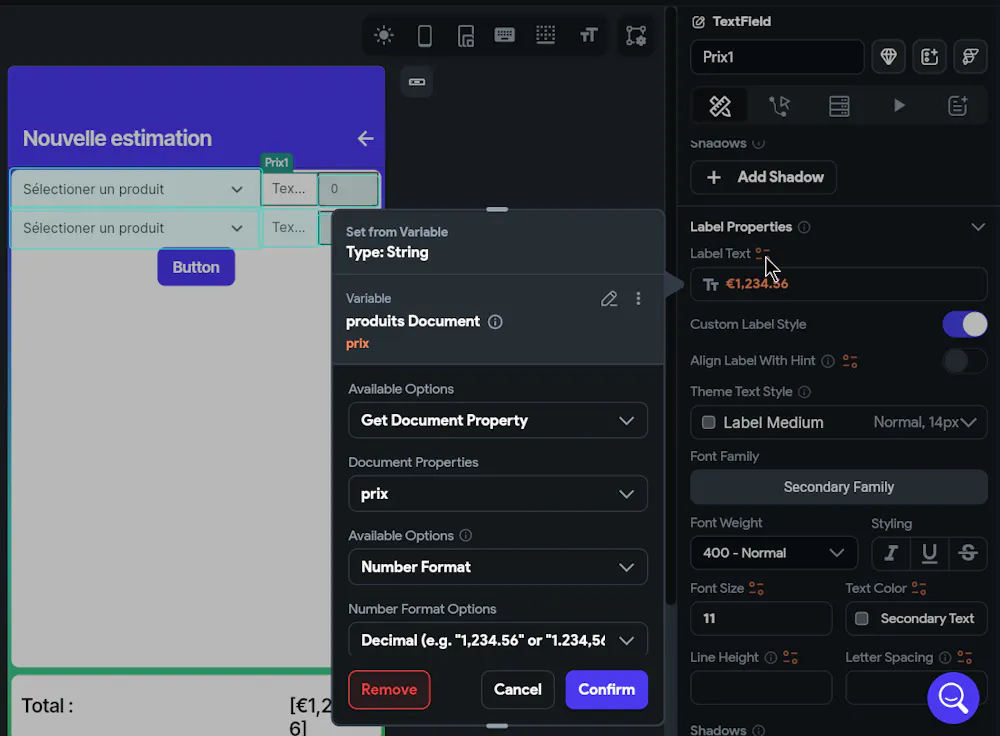Toggle the keyboard preview icon
Screen dimensions: 1000x736
pos(504,34)
